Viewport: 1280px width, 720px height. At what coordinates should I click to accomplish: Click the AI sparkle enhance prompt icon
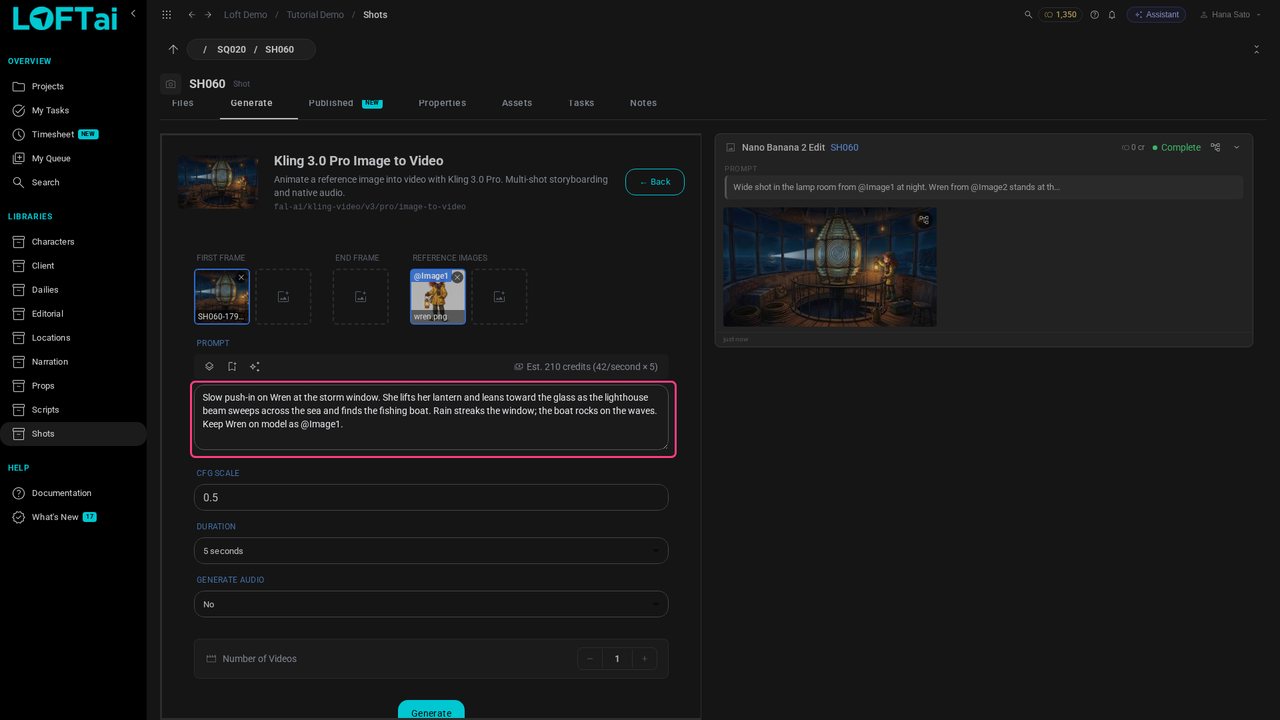[255, 367]
